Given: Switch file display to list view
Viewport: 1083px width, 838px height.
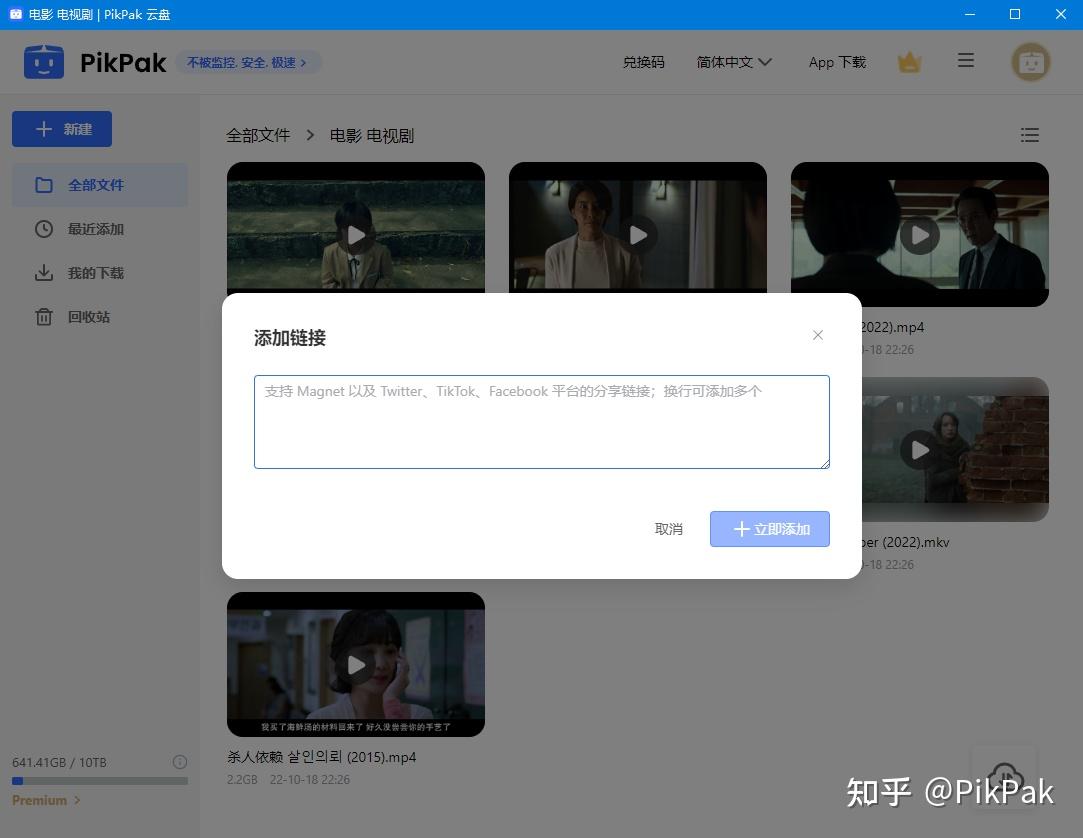Looking at the screenshot, I should [1030, 135].
